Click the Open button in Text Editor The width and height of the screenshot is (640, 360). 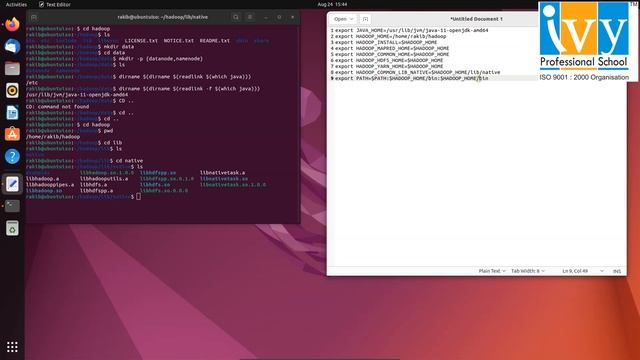343,19
